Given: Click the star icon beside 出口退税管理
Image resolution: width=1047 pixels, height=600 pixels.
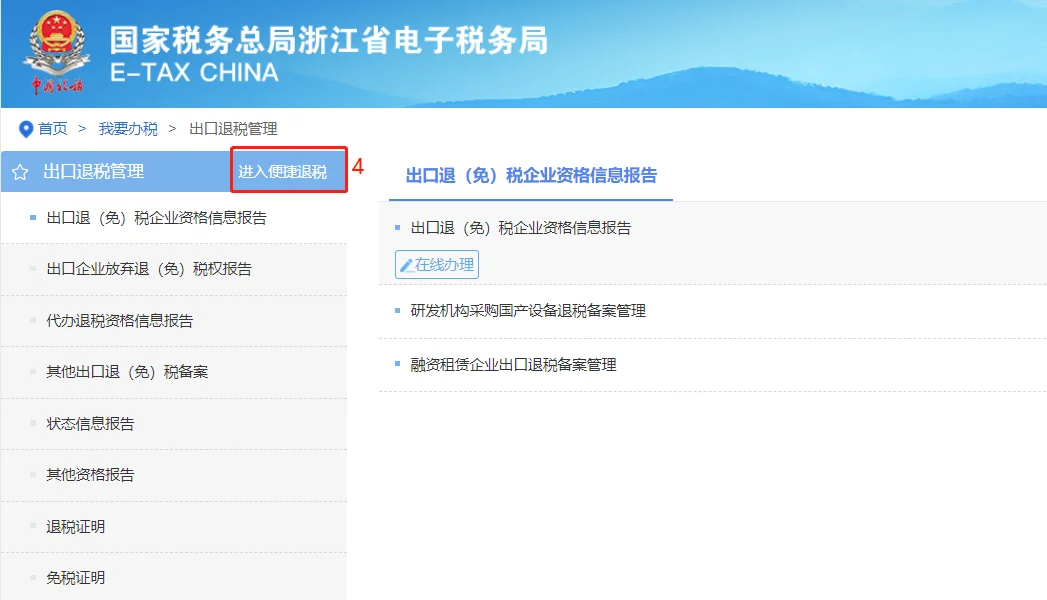Looking at the screenshot, I should click(x=19, y=172).
